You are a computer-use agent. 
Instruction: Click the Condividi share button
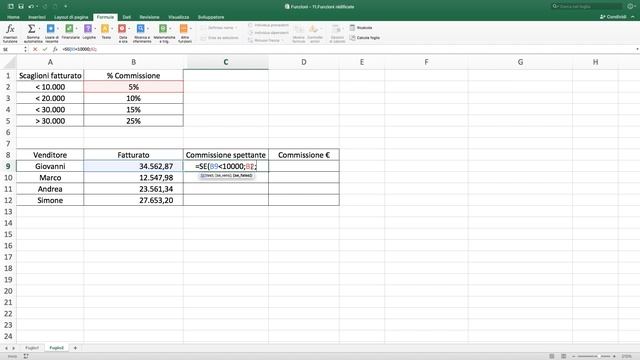pos(613,17)
